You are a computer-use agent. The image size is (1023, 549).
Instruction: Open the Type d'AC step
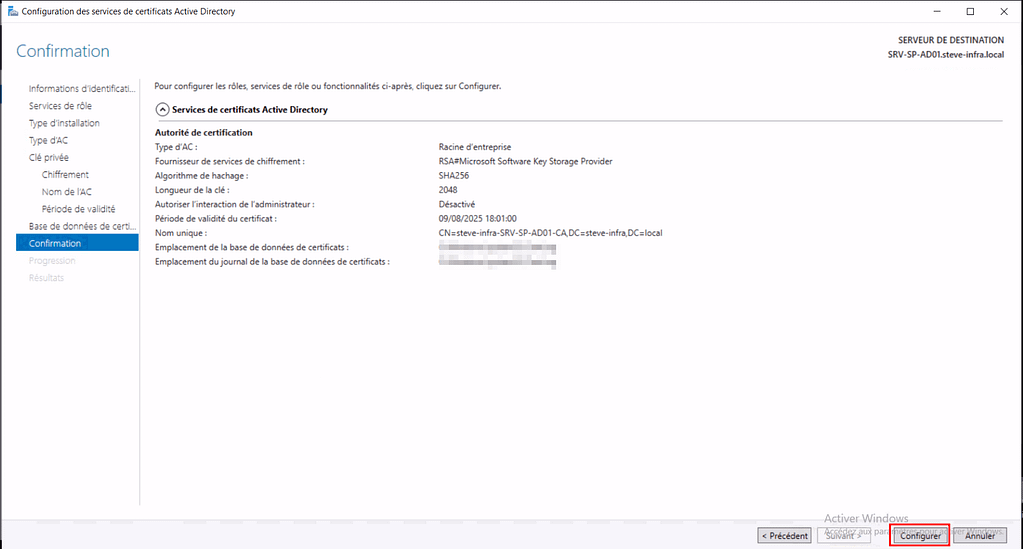pos(48,141)
